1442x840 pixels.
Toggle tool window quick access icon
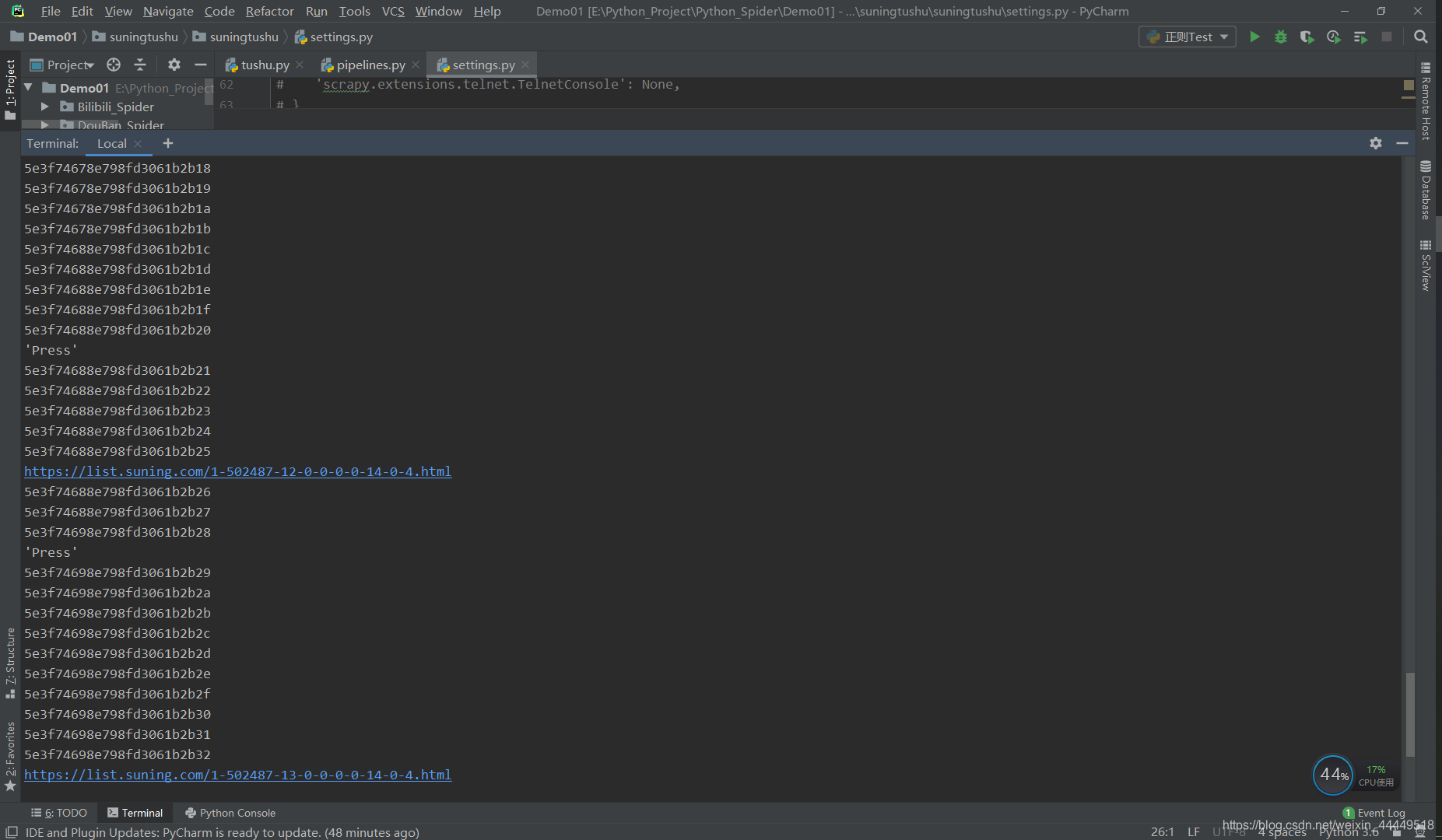[x=12, y=832]
